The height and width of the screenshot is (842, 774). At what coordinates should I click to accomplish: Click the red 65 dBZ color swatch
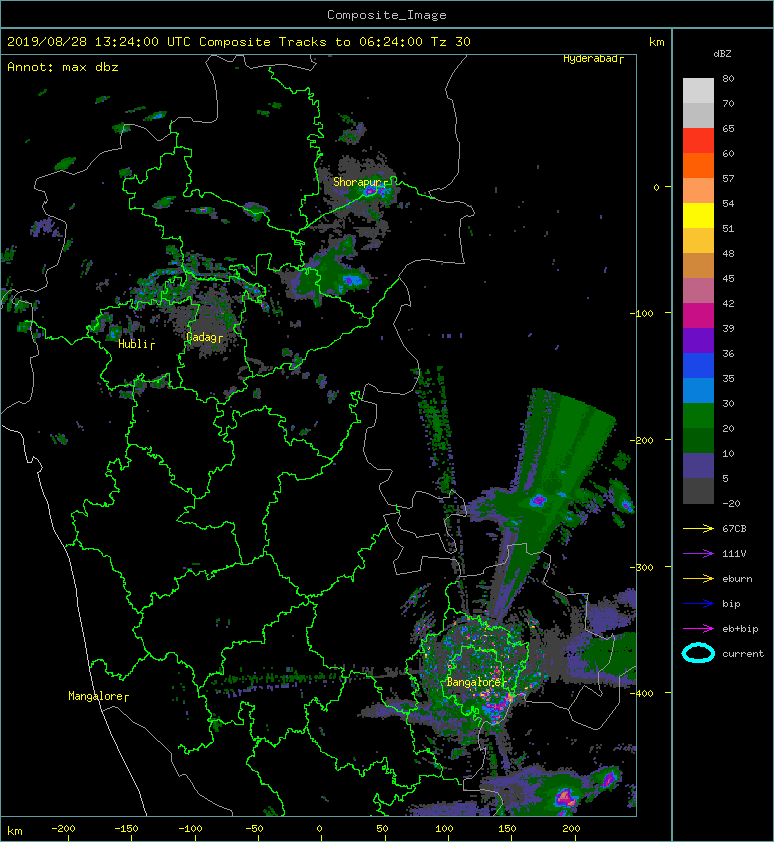[x=698, y=141]
